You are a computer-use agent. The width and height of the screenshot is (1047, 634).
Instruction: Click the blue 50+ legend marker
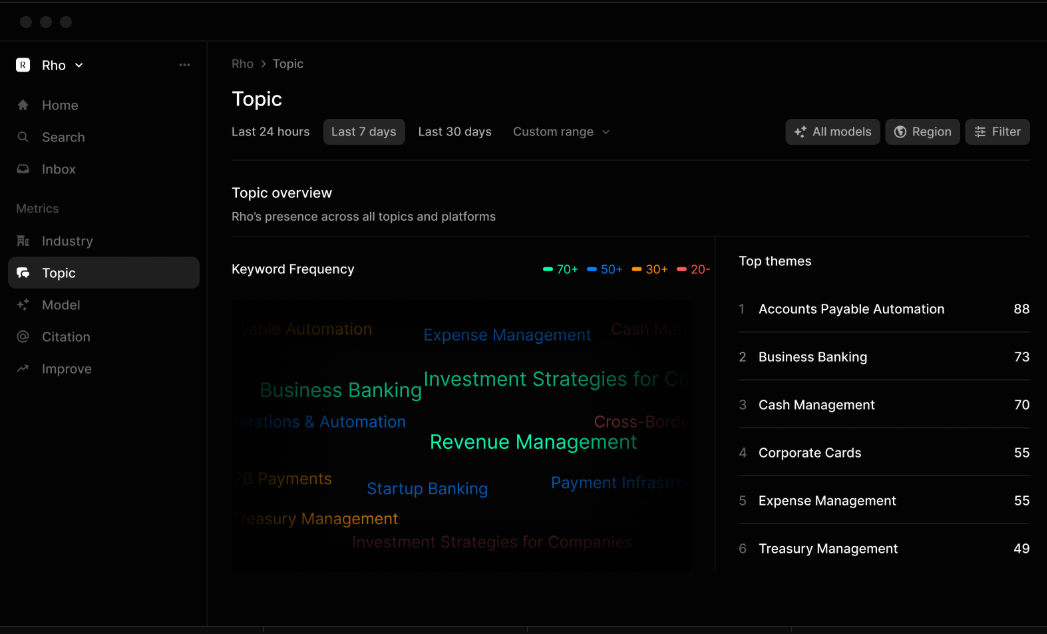592,269
